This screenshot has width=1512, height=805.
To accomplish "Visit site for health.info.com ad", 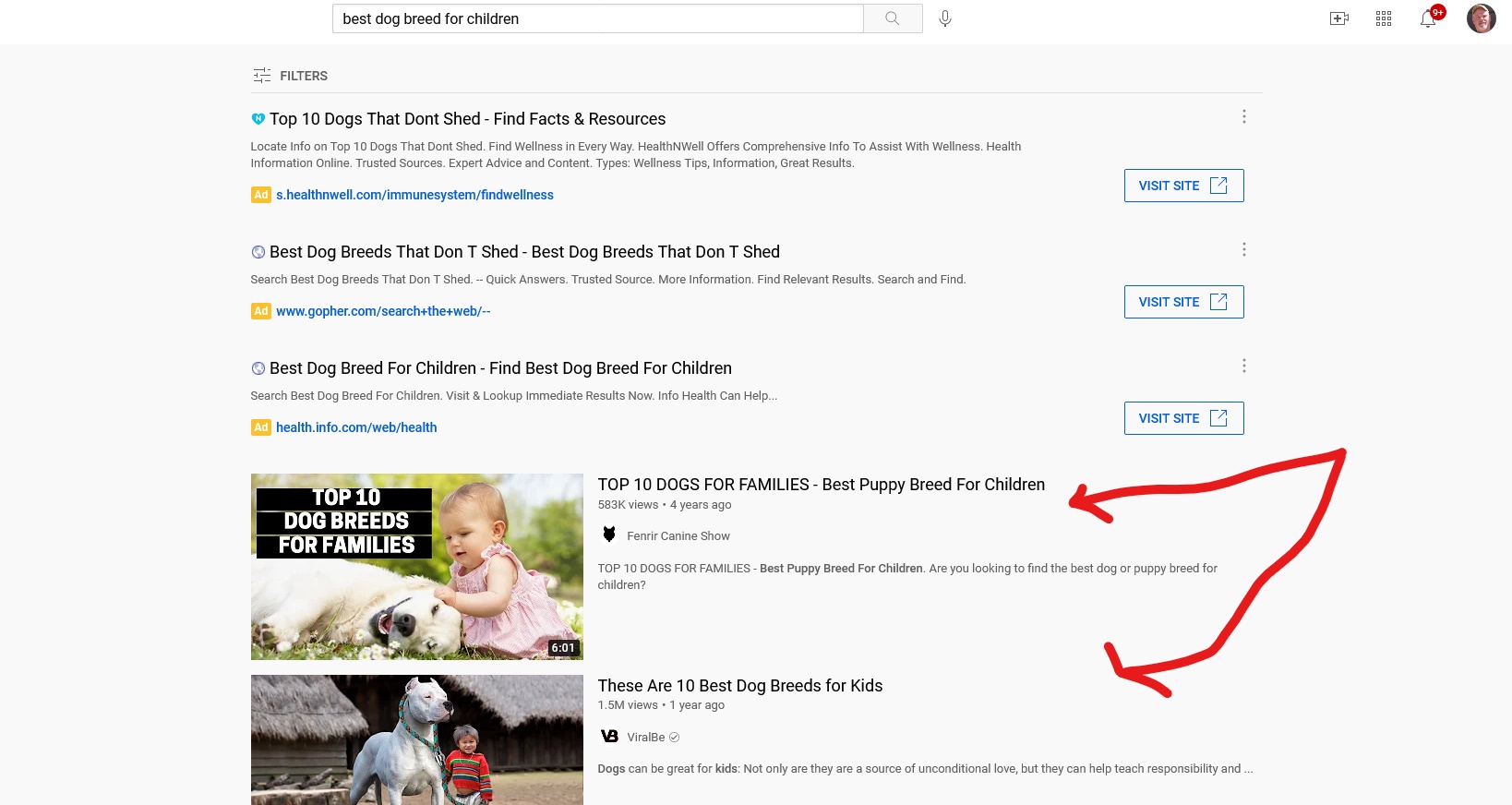I will [x=1183, y=418].
